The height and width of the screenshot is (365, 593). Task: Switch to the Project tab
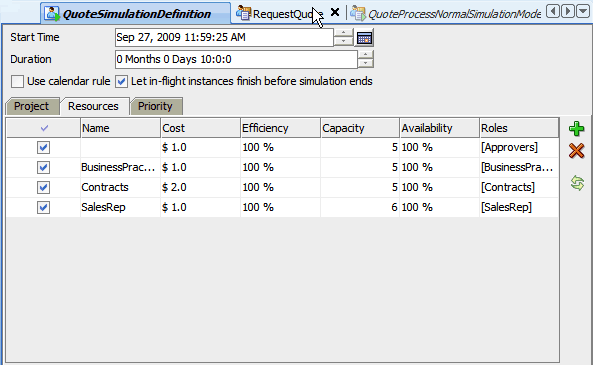pyautogui.click(x=32, y=106)
